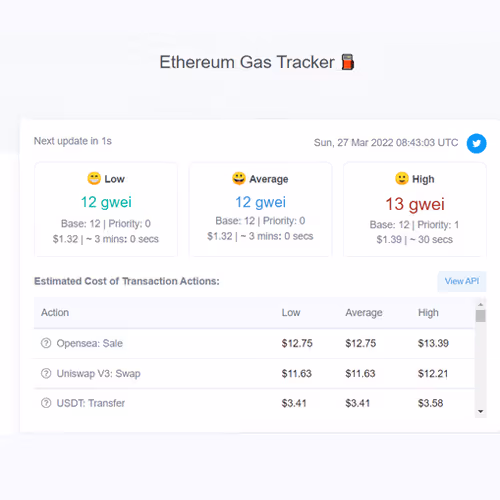
Task: Click the scrollbar down arrow
Action: (480, 411)
